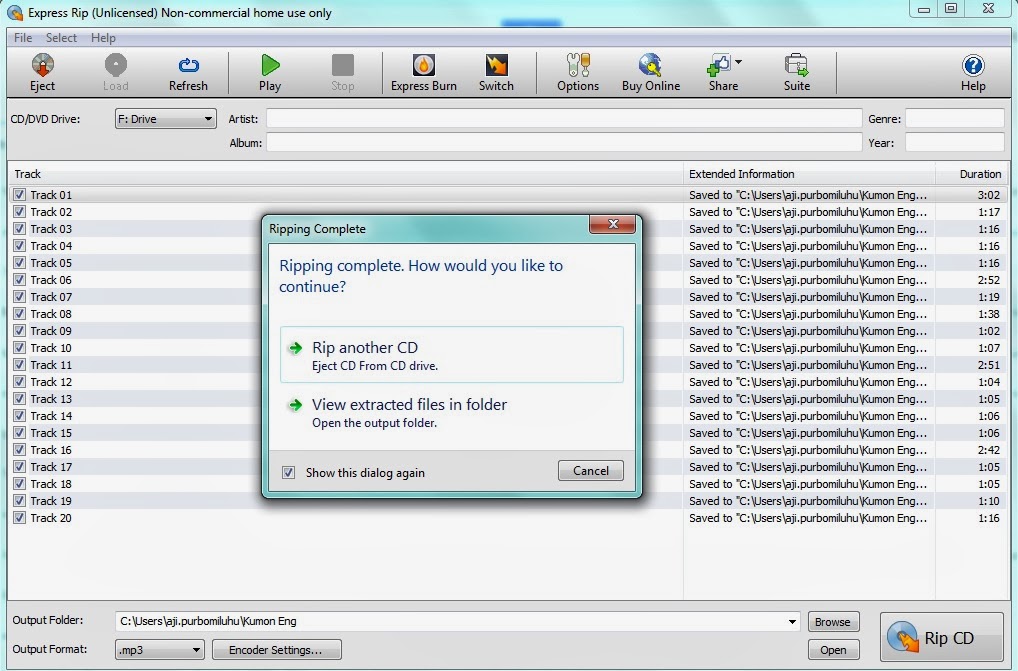Image resolution: width=1018 pixels, height=671 pixels.
Task: Play the selected track
Action: click(270, 73)
